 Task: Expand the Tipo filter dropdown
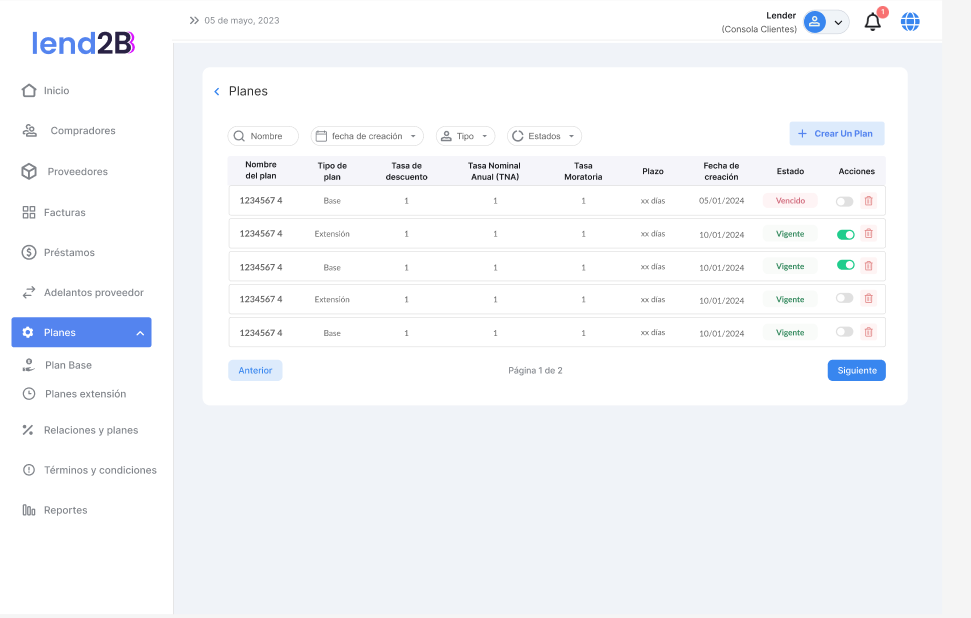coord(465,136)
